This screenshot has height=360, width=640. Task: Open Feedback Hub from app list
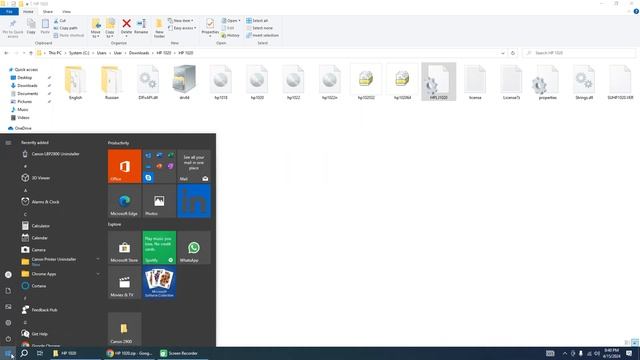[44, 310]
